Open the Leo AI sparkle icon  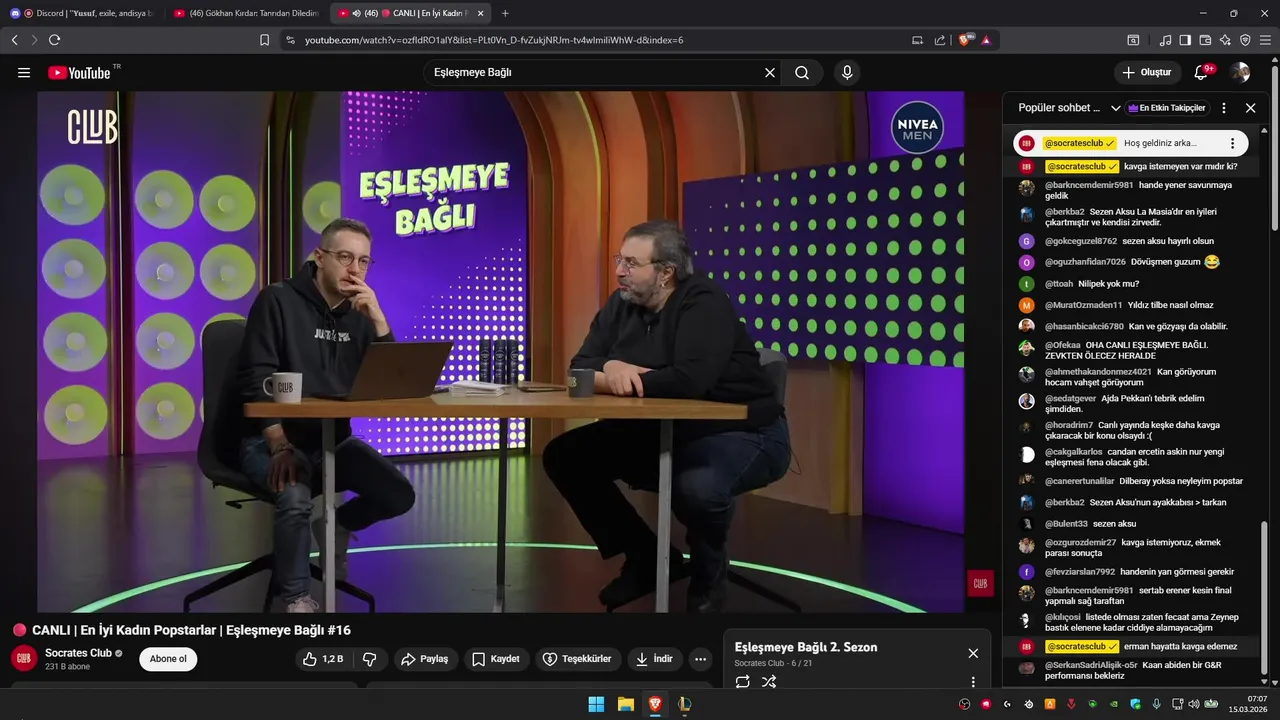[x=1225, y=40]
